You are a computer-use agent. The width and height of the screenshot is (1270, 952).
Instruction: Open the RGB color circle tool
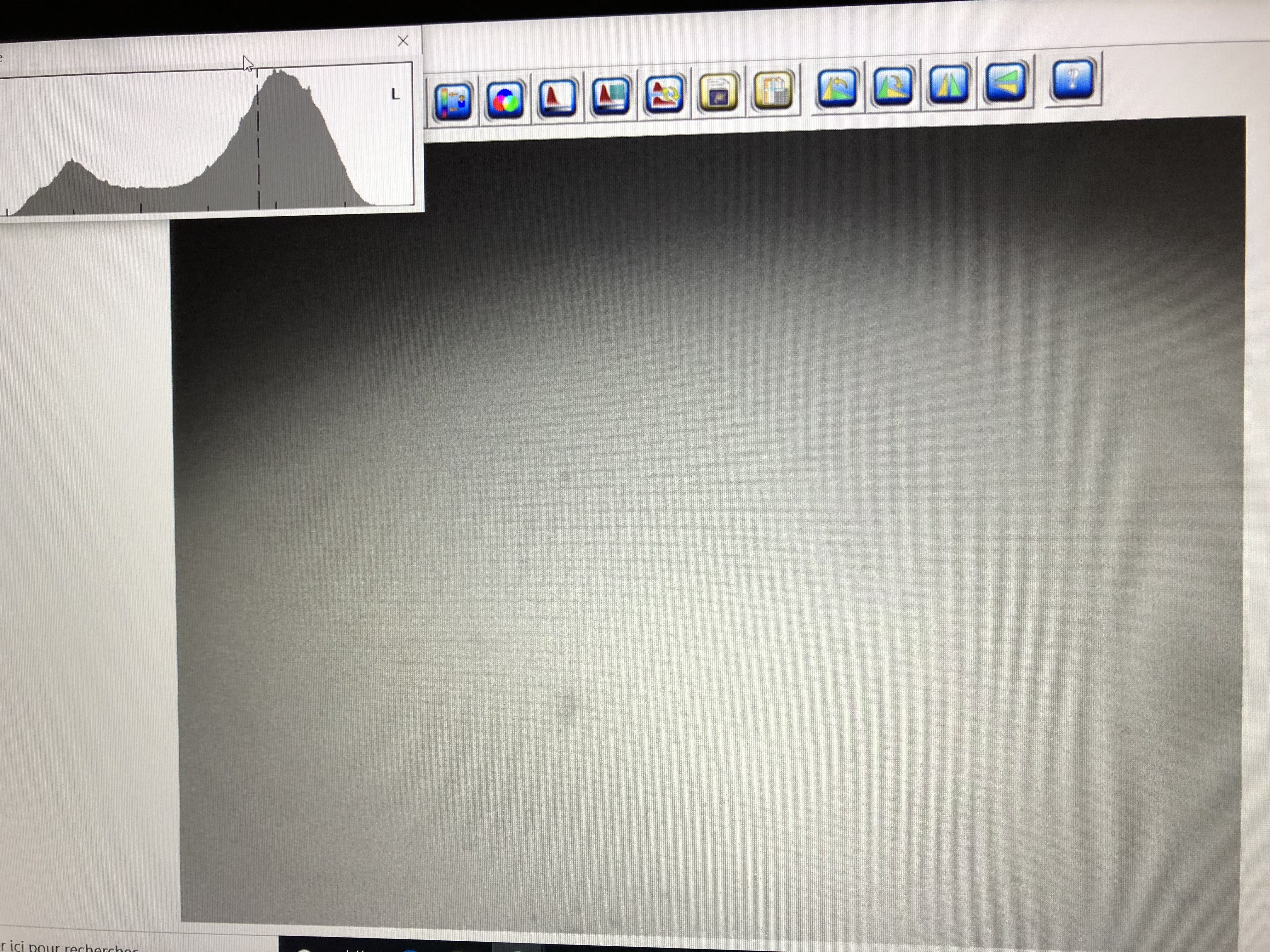(505, 100)
